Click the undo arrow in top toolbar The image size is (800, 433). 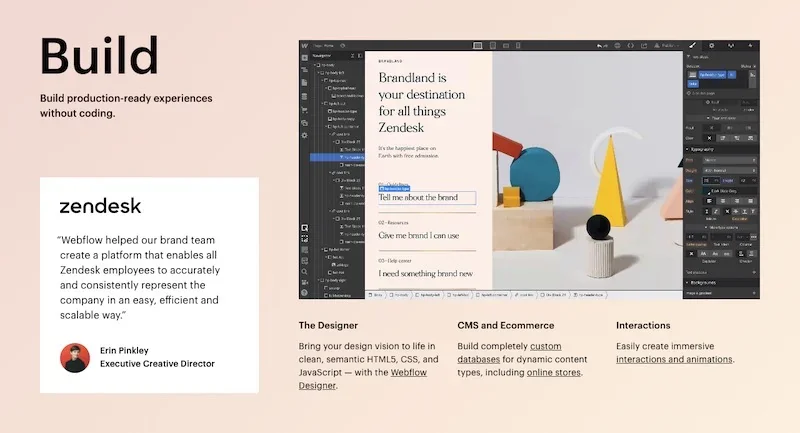tap(599, 46)
